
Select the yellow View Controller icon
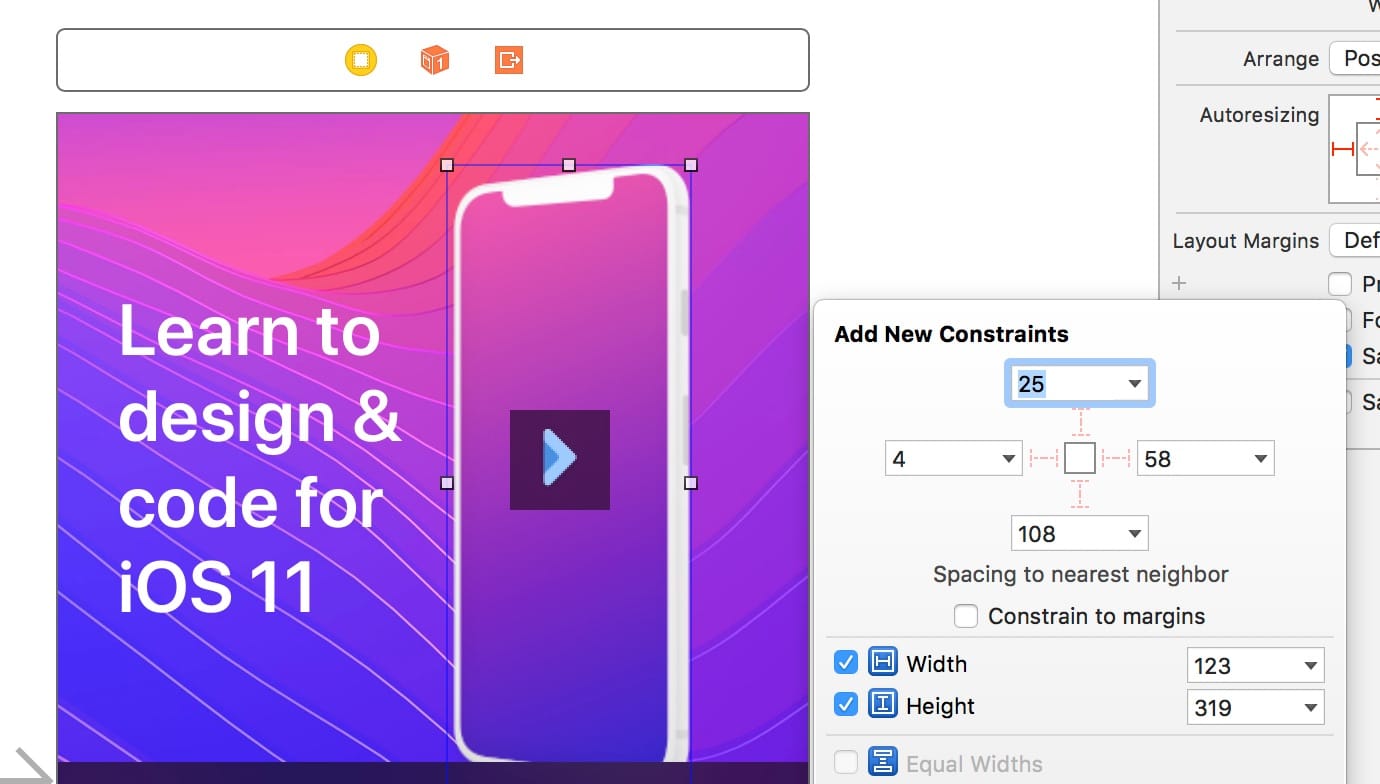pos(361,60)
